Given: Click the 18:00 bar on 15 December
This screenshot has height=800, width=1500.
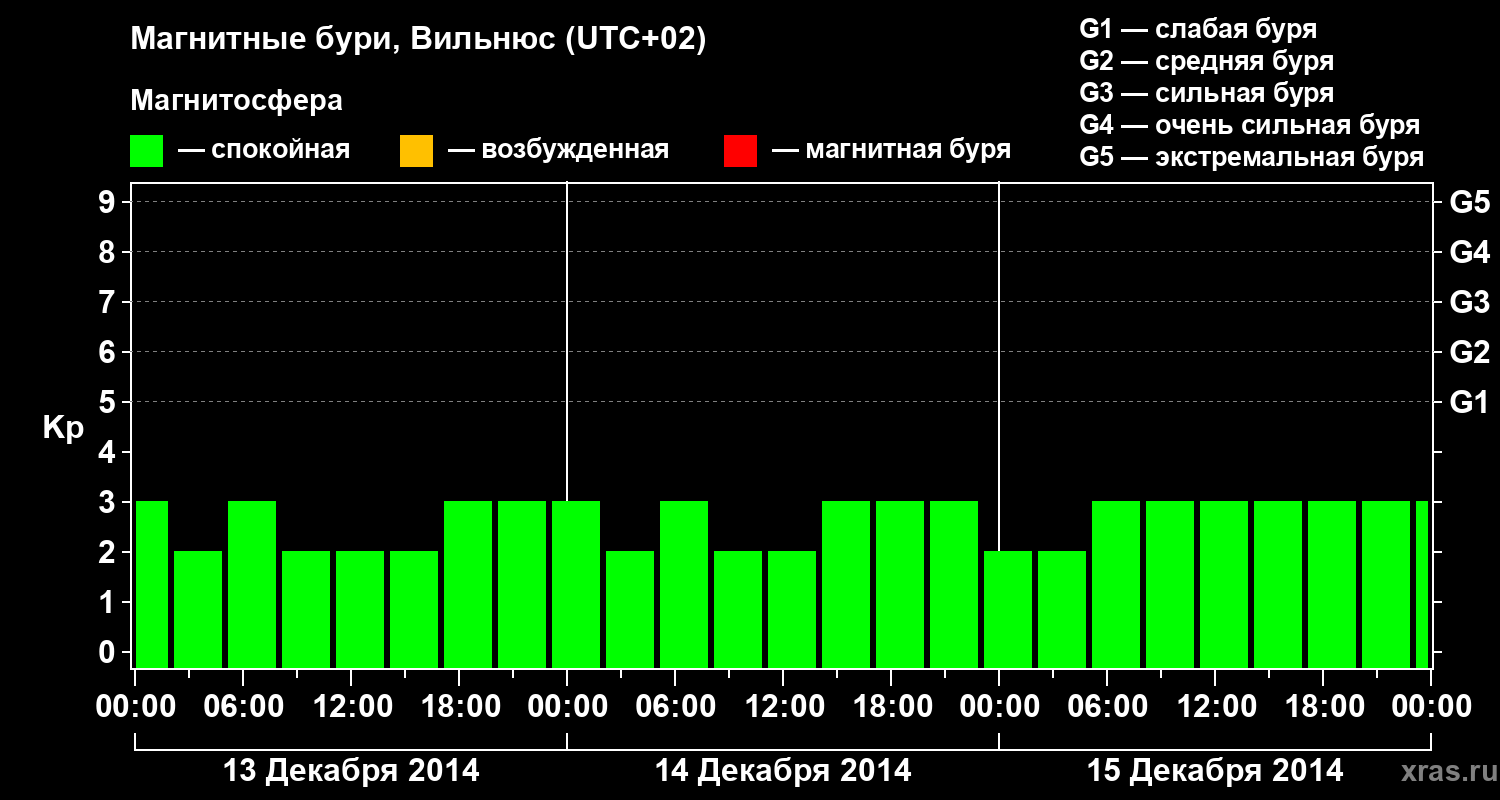Looking at the screenshot, I should (1332, 584).
